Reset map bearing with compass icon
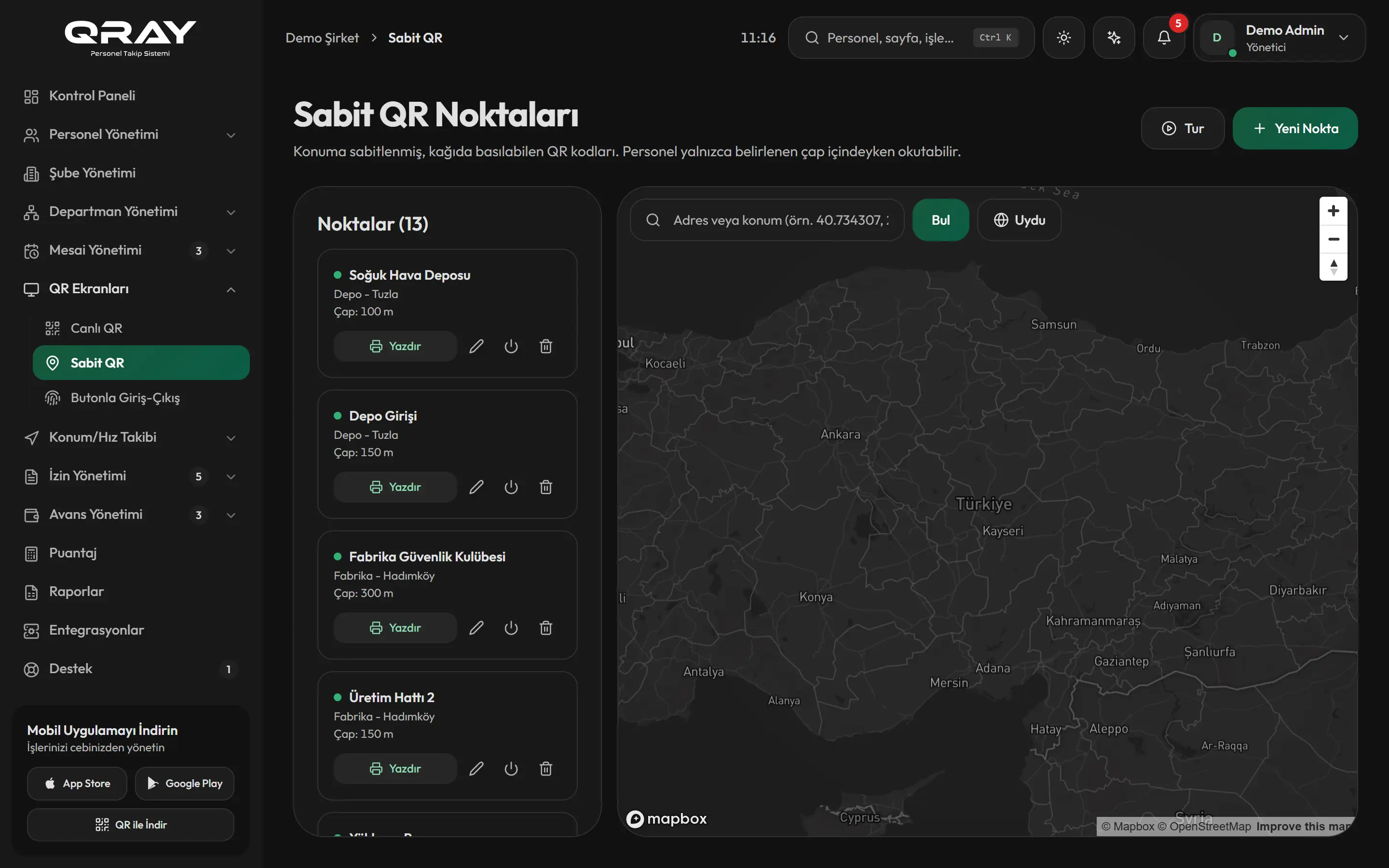The width and height of the screenshot is (1389, 868). pyautogui.click(x=1334, y=267)
